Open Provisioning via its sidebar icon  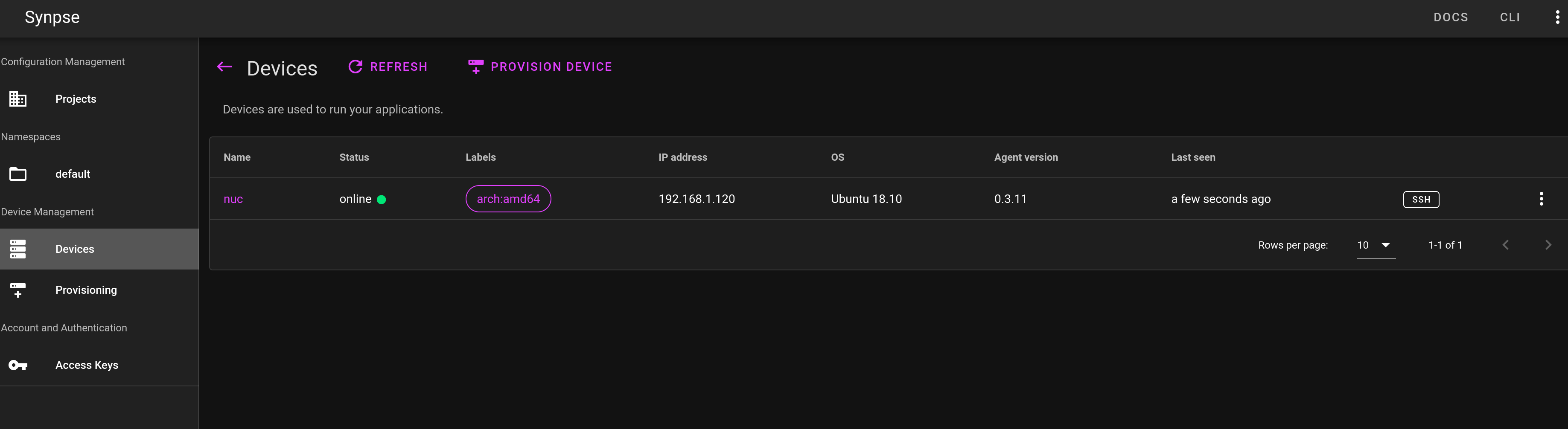pyautogui.click(x=17, y=290)
